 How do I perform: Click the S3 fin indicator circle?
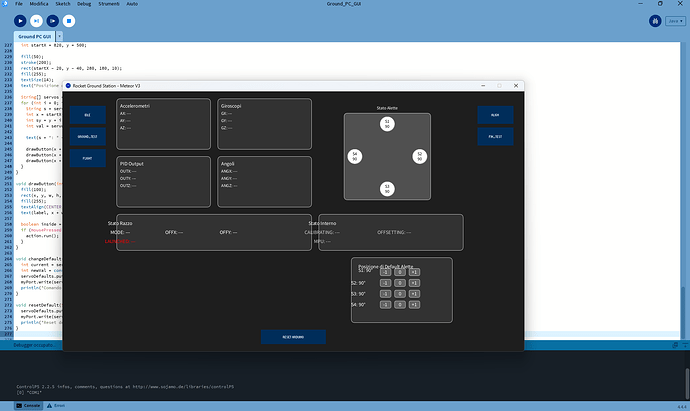pyautogui.click(x=387, y=189)
